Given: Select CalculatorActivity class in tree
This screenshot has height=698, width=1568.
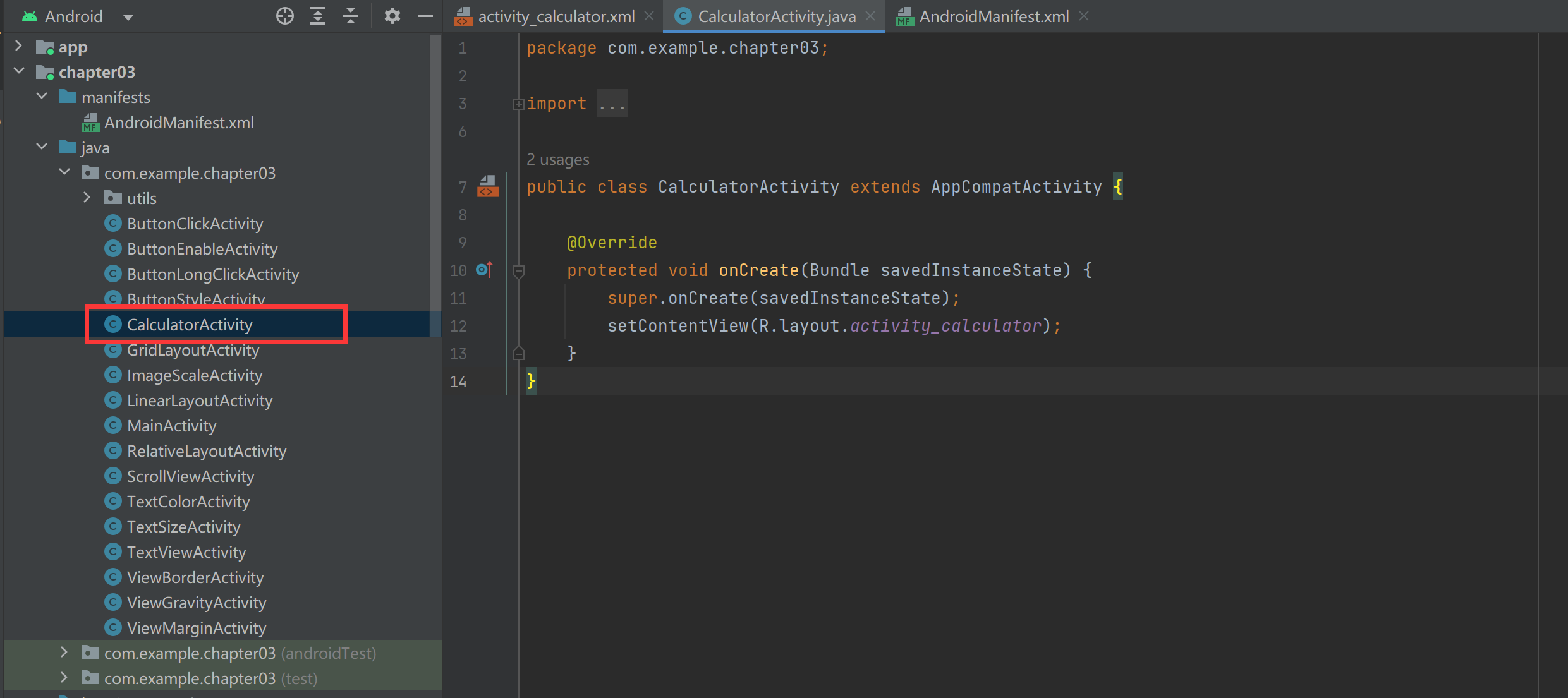Looking at the screenshot, I should tap(190, 325).
